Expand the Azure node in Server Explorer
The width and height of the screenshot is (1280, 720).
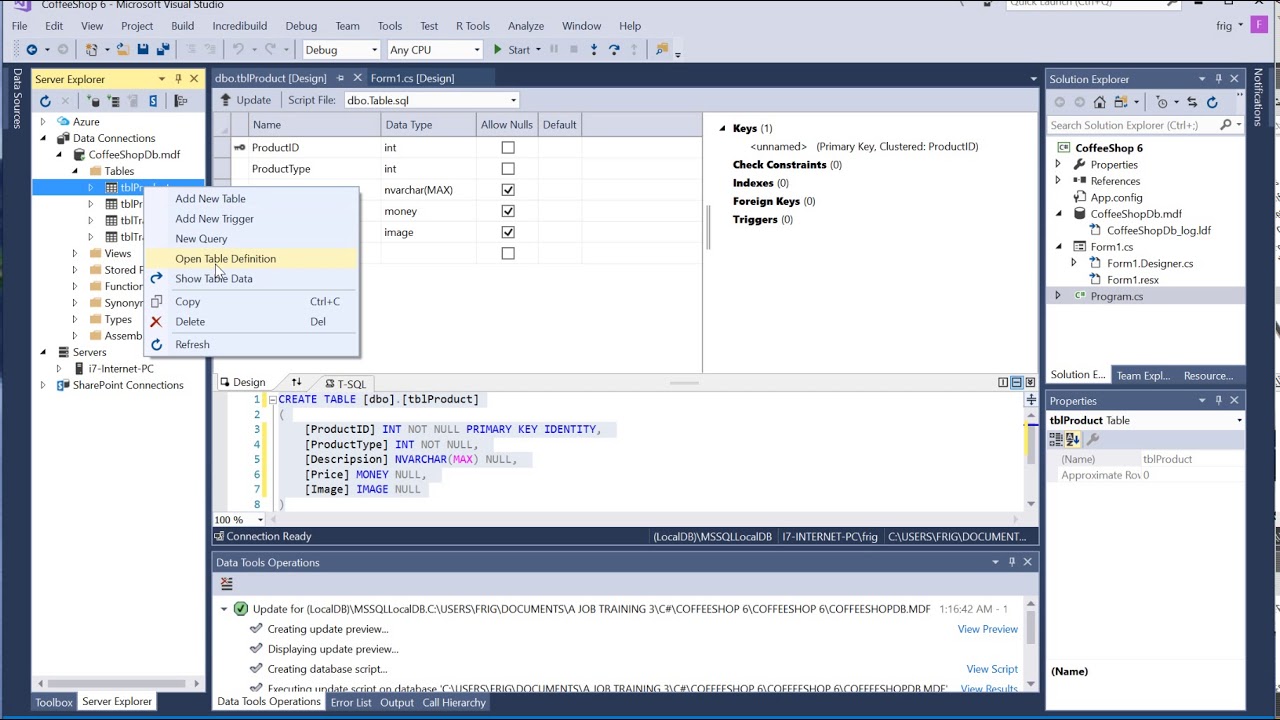click(x=43, y=122)
